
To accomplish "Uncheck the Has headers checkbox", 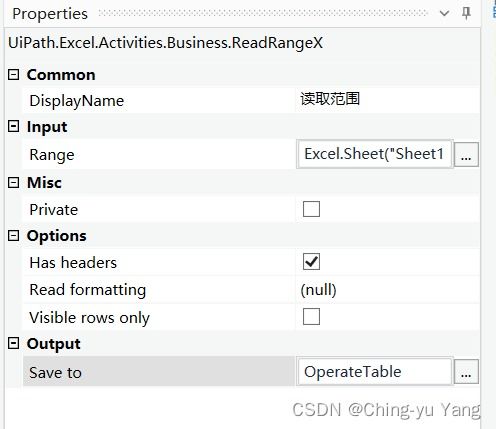I will 311,262.
